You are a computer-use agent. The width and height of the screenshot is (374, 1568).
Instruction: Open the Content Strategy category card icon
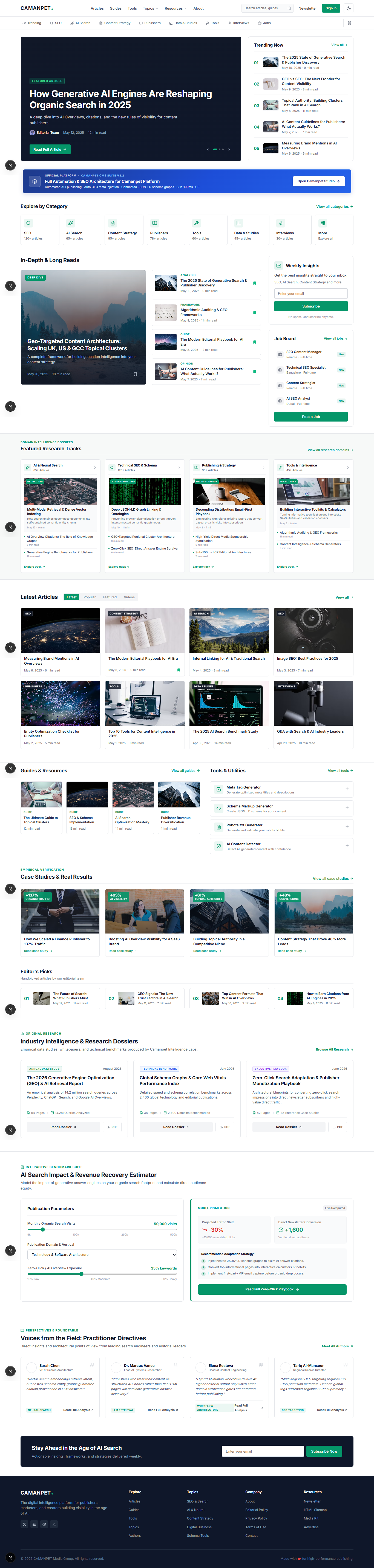click(x=113, y=223)
